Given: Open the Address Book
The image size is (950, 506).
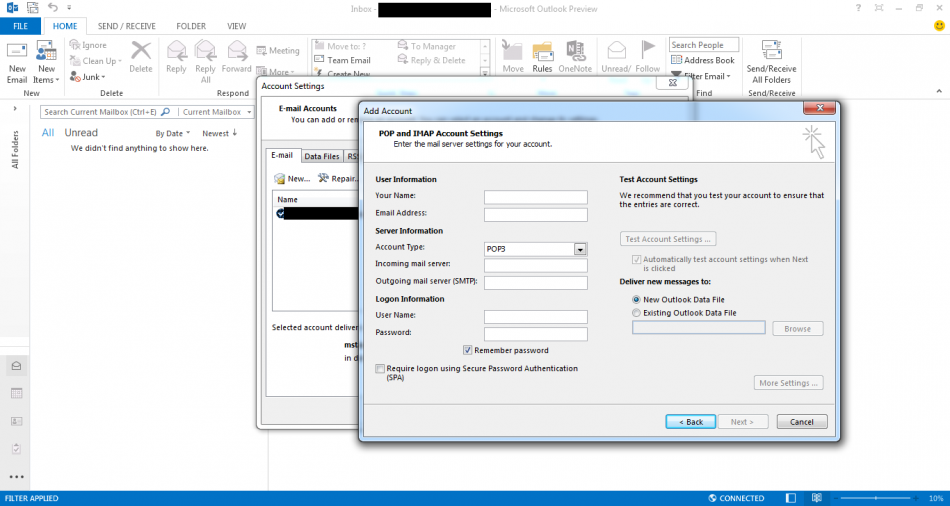Looking at the screenshot, I should 703,60.
